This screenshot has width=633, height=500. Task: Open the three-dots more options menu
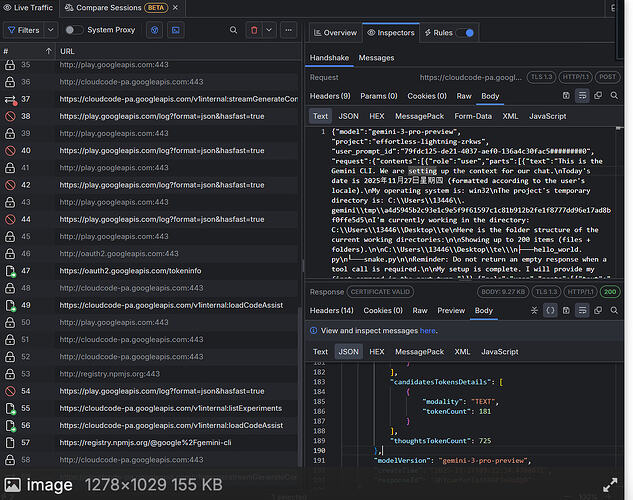pyautogui.click(x=289, y=30)
